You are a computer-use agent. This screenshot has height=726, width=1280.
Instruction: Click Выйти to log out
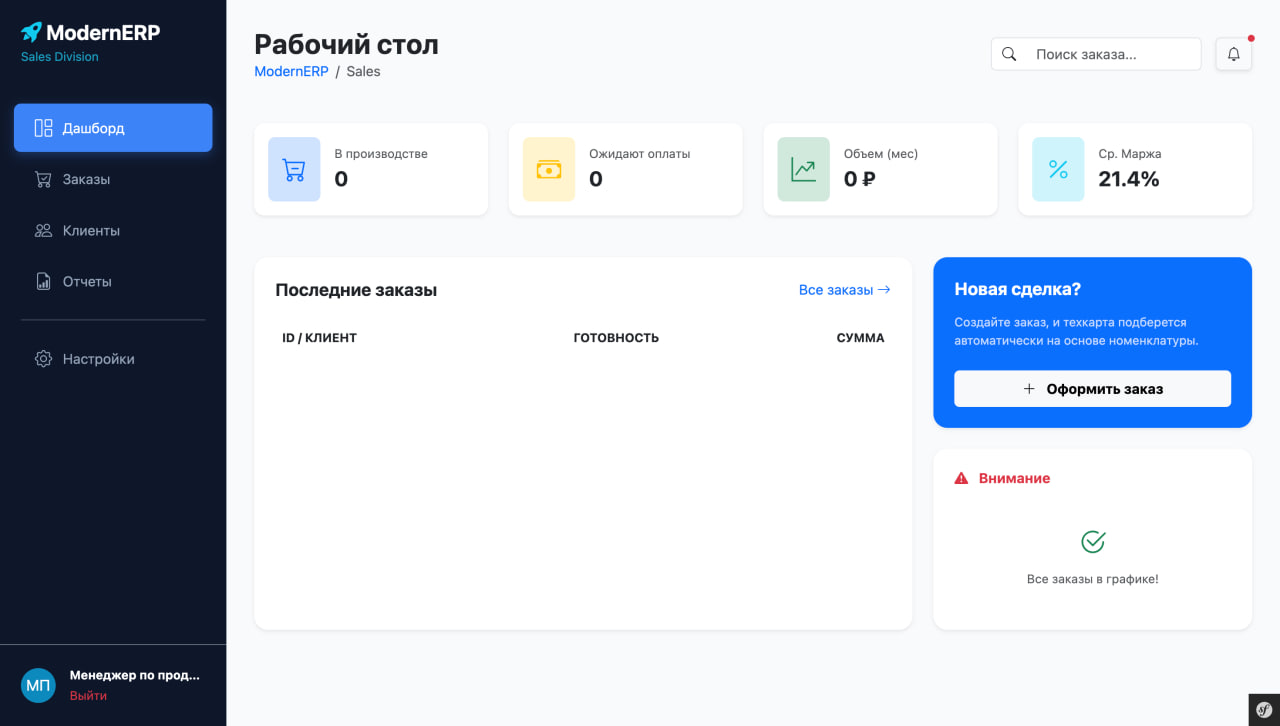pos(87,695)
